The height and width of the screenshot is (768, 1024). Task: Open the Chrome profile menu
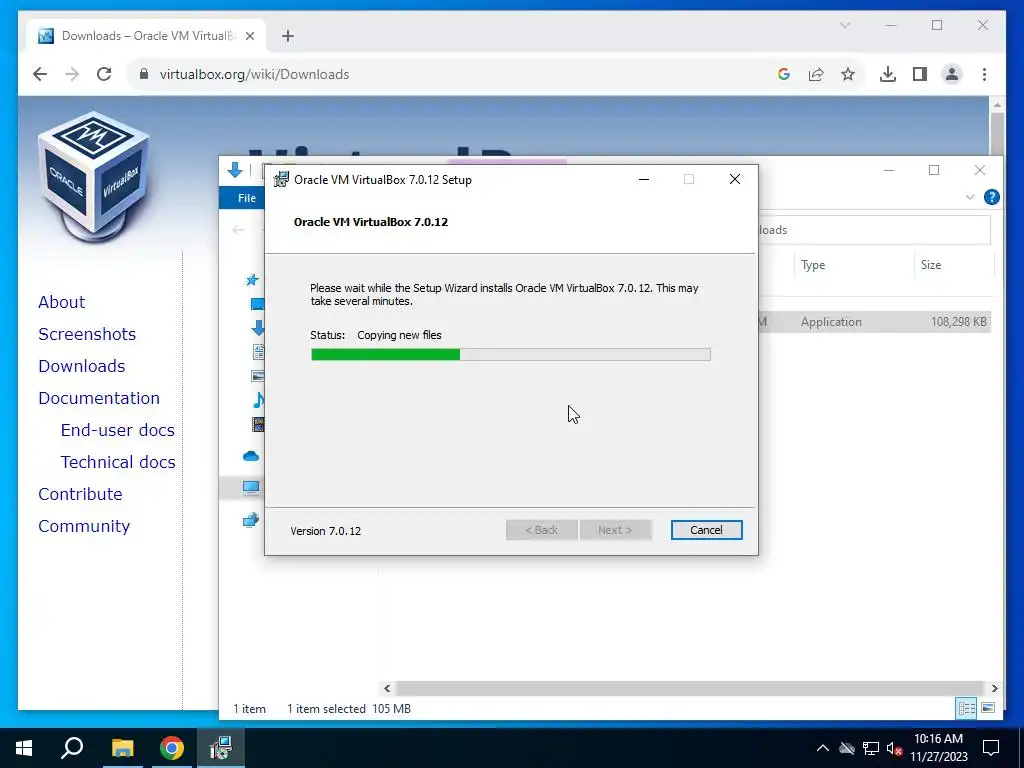(x=952, y=74)
